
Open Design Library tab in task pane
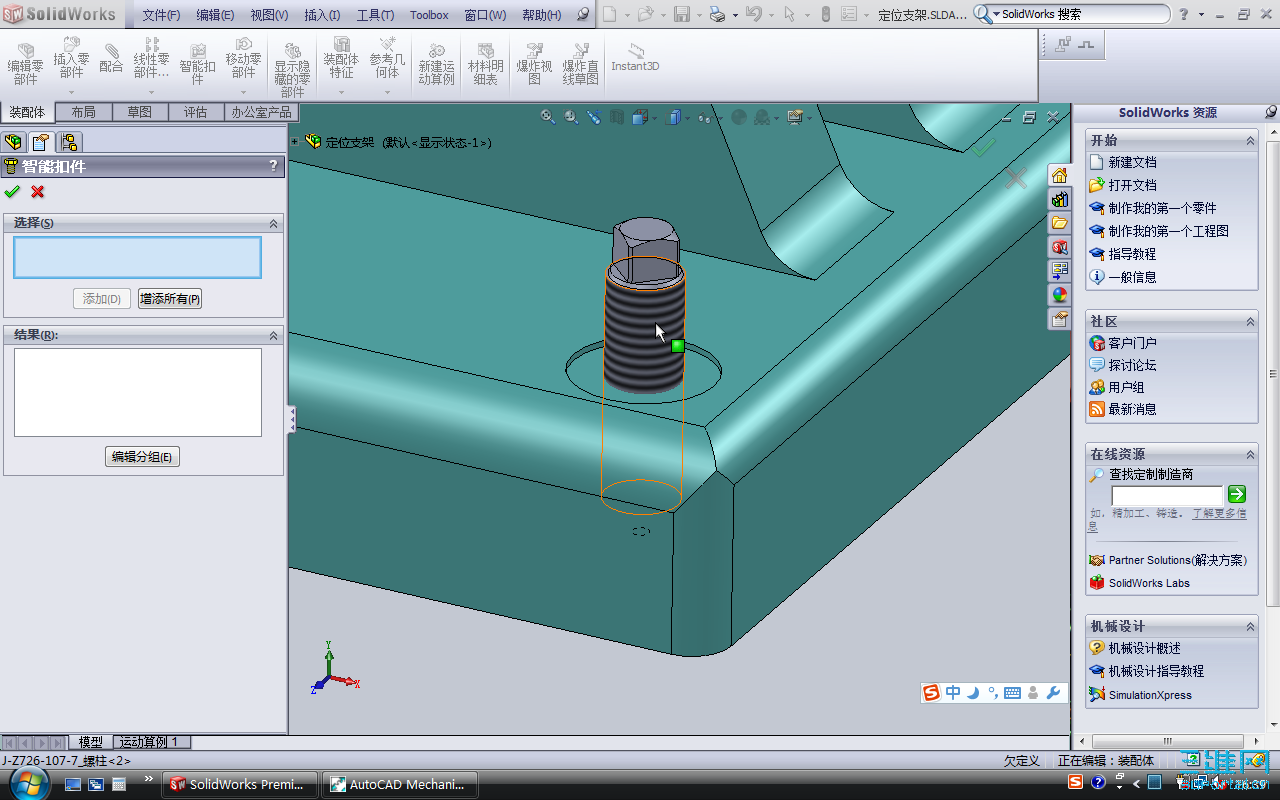[x=1059, y=199]
